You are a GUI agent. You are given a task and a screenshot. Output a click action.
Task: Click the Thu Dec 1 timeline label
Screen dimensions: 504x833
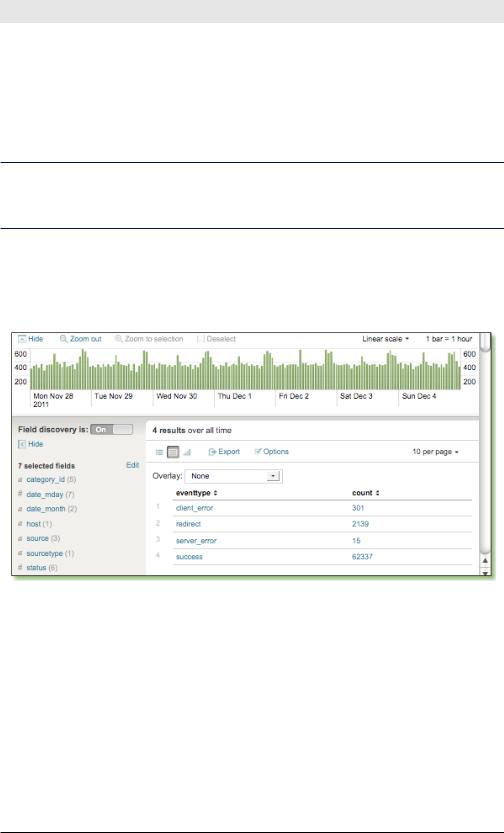(234, 396)
